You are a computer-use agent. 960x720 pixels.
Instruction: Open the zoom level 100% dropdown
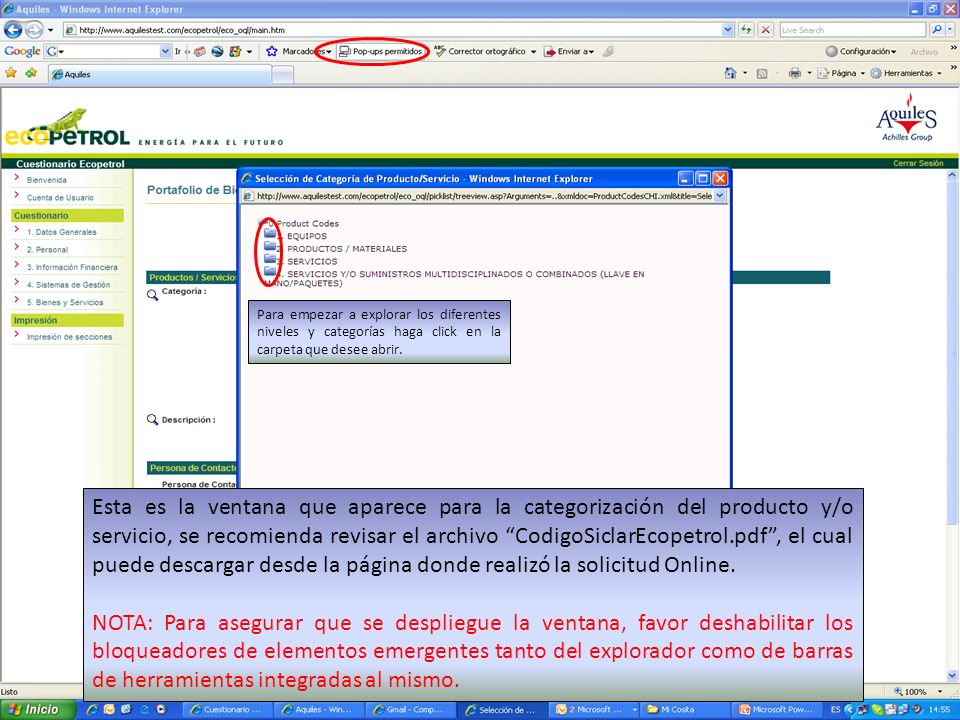[x=940, y=692]
